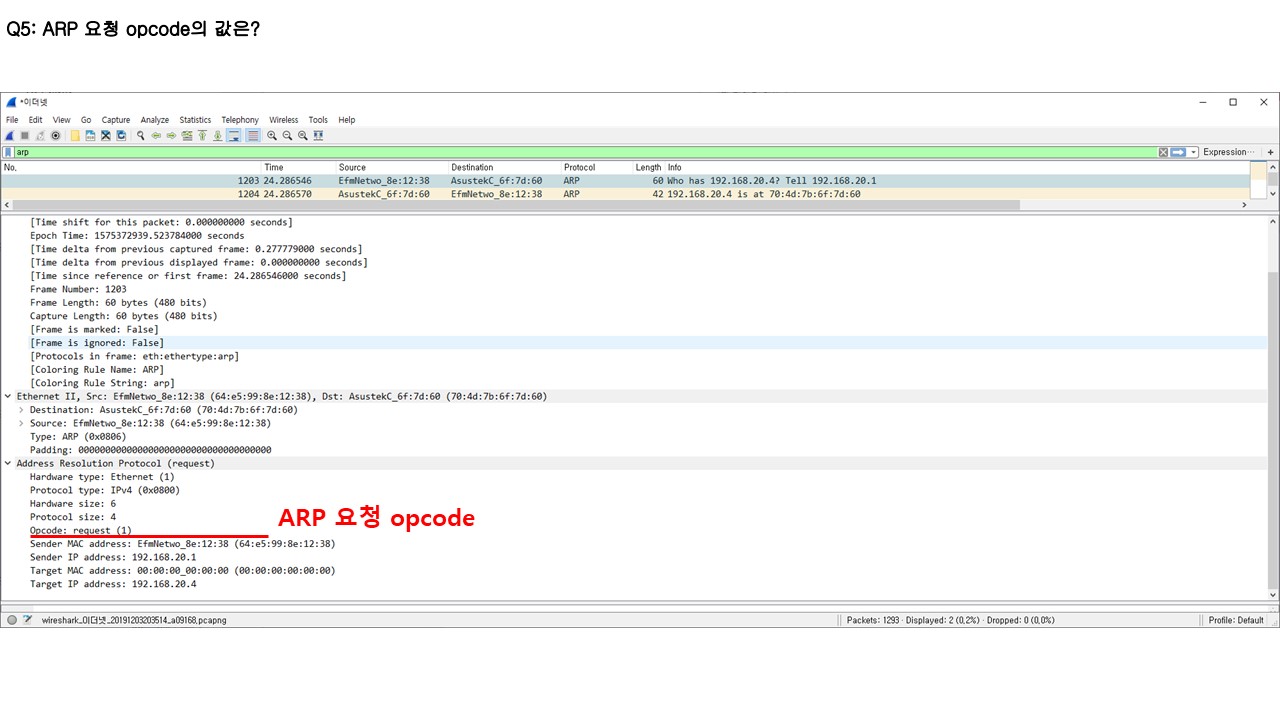The width and height of the screenshot is (1280, 720).
Task: Toggle auto-scroll during live capture
Action: tap(233, 135)
